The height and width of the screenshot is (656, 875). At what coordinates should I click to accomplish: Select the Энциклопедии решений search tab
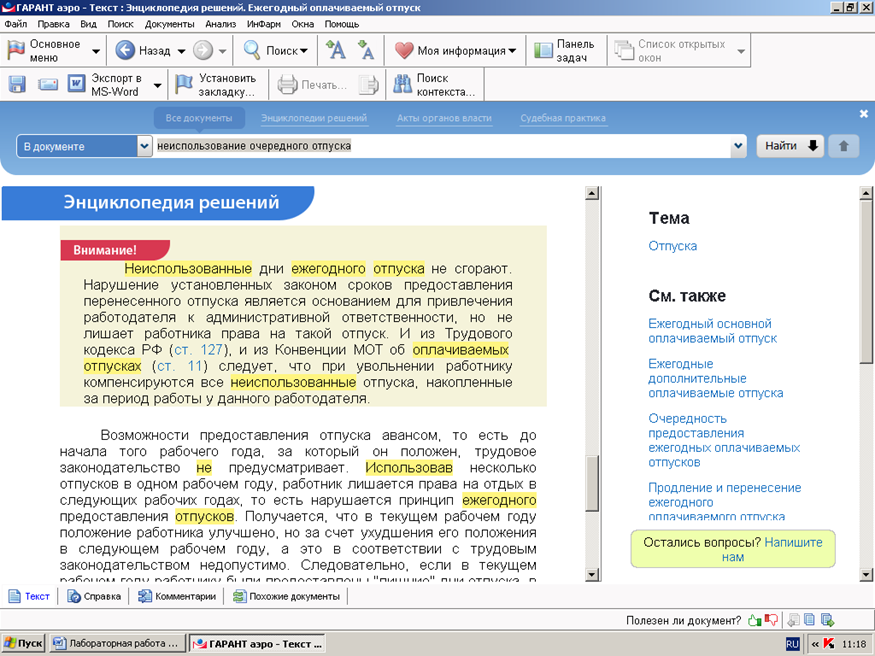pos(314,118)
